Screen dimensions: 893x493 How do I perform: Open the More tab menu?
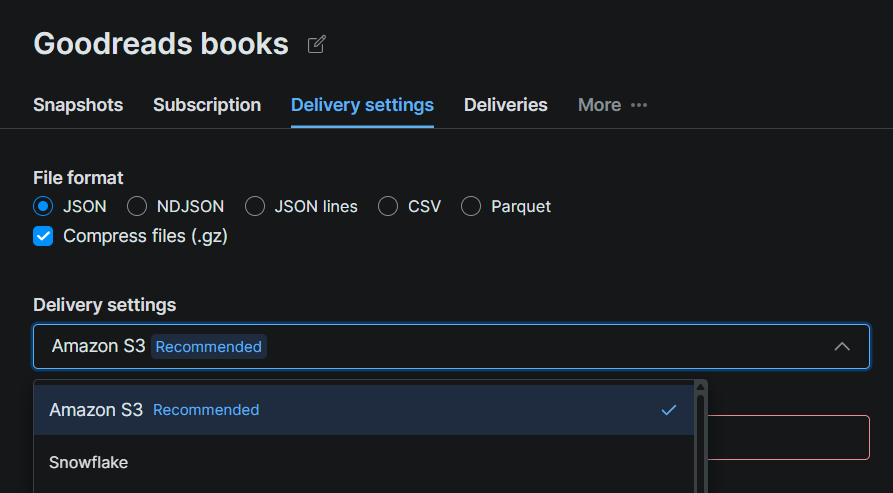612,105
